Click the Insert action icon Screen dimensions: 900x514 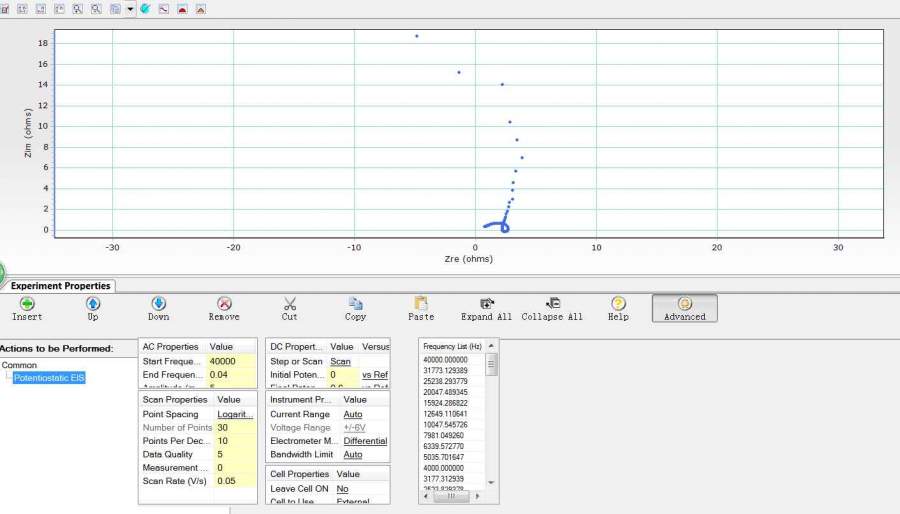(x=27, y=304)
